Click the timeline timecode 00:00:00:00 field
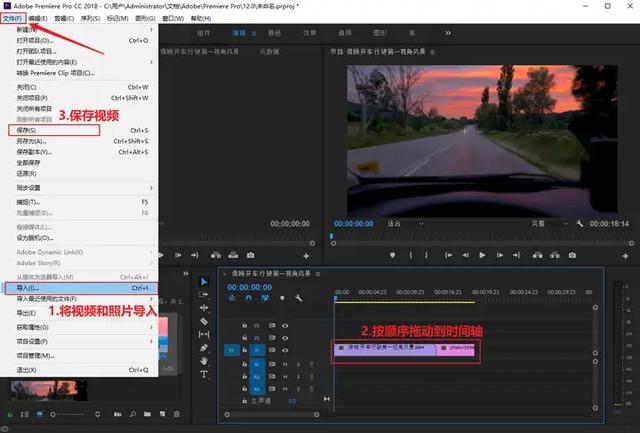Image resolution: width=640 pixels, height=433 pixels. pos(249,287)
